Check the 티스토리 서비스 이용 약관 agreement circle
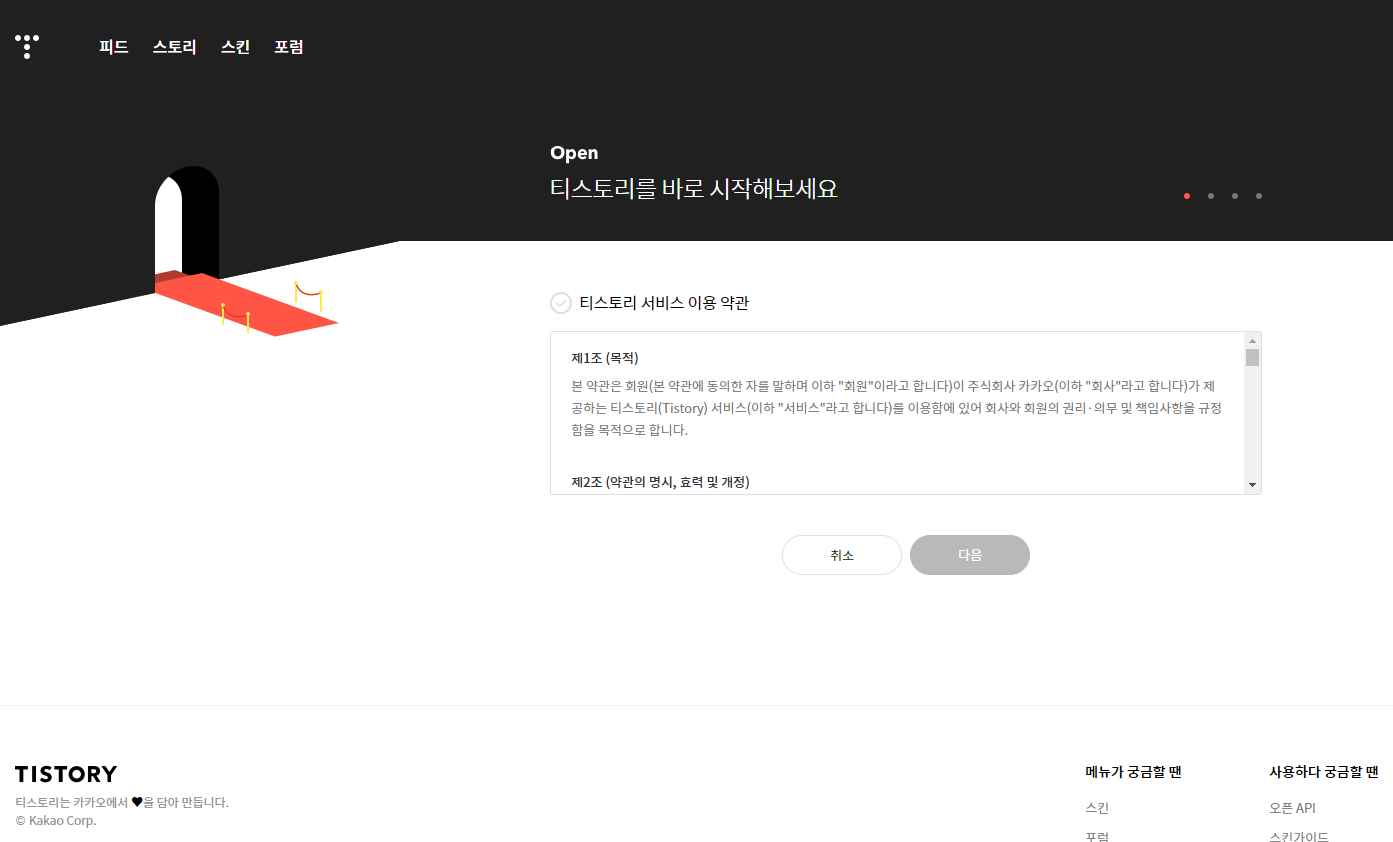This screenshot has height=842, width=1393. [x=561, y=303]
